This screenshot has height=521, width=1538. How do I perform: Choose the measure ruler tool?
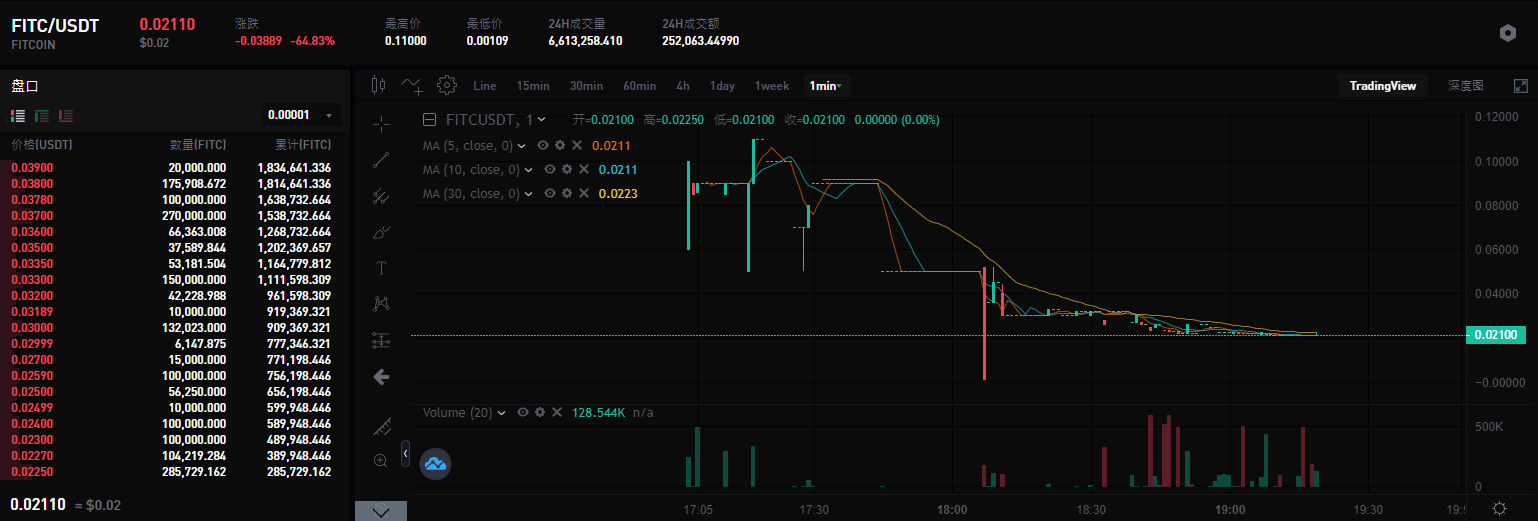381,427
